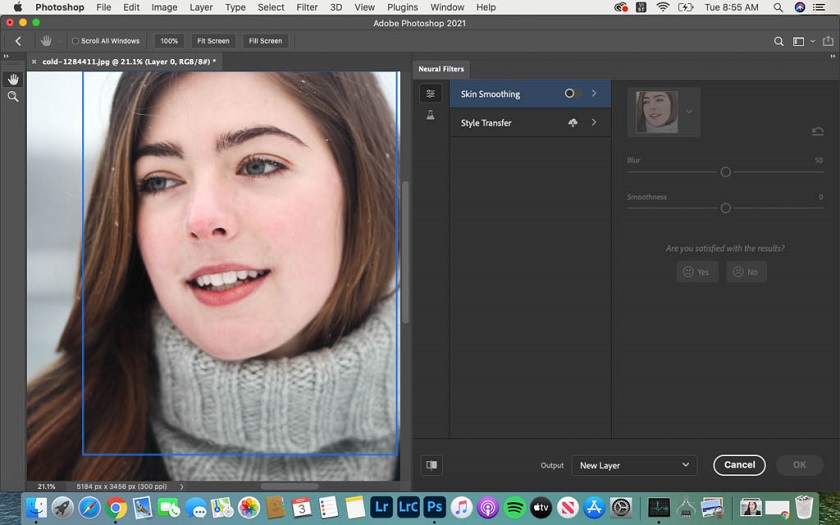Image resolution: width=840 pixels, height=525 pixels.
Task: Open Podcasts from the dock
Action: pyautogui.click(x=488, y=507)
